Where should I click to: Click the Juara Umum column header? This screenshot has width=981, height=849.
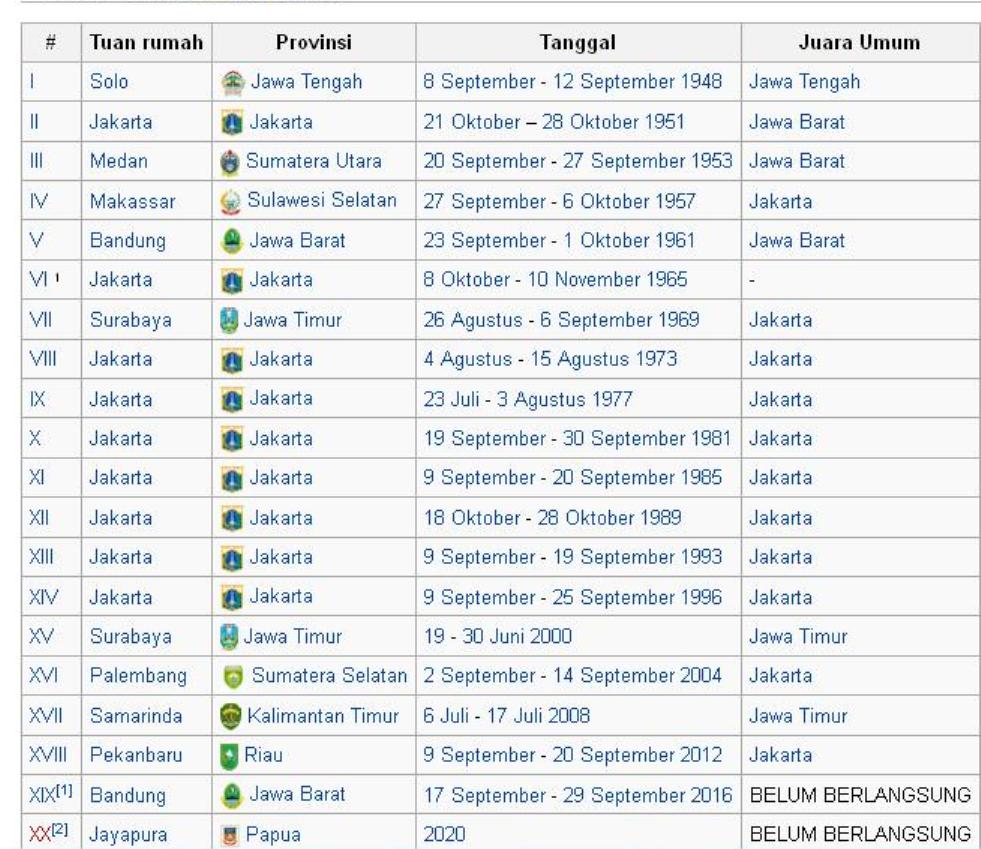860,43
